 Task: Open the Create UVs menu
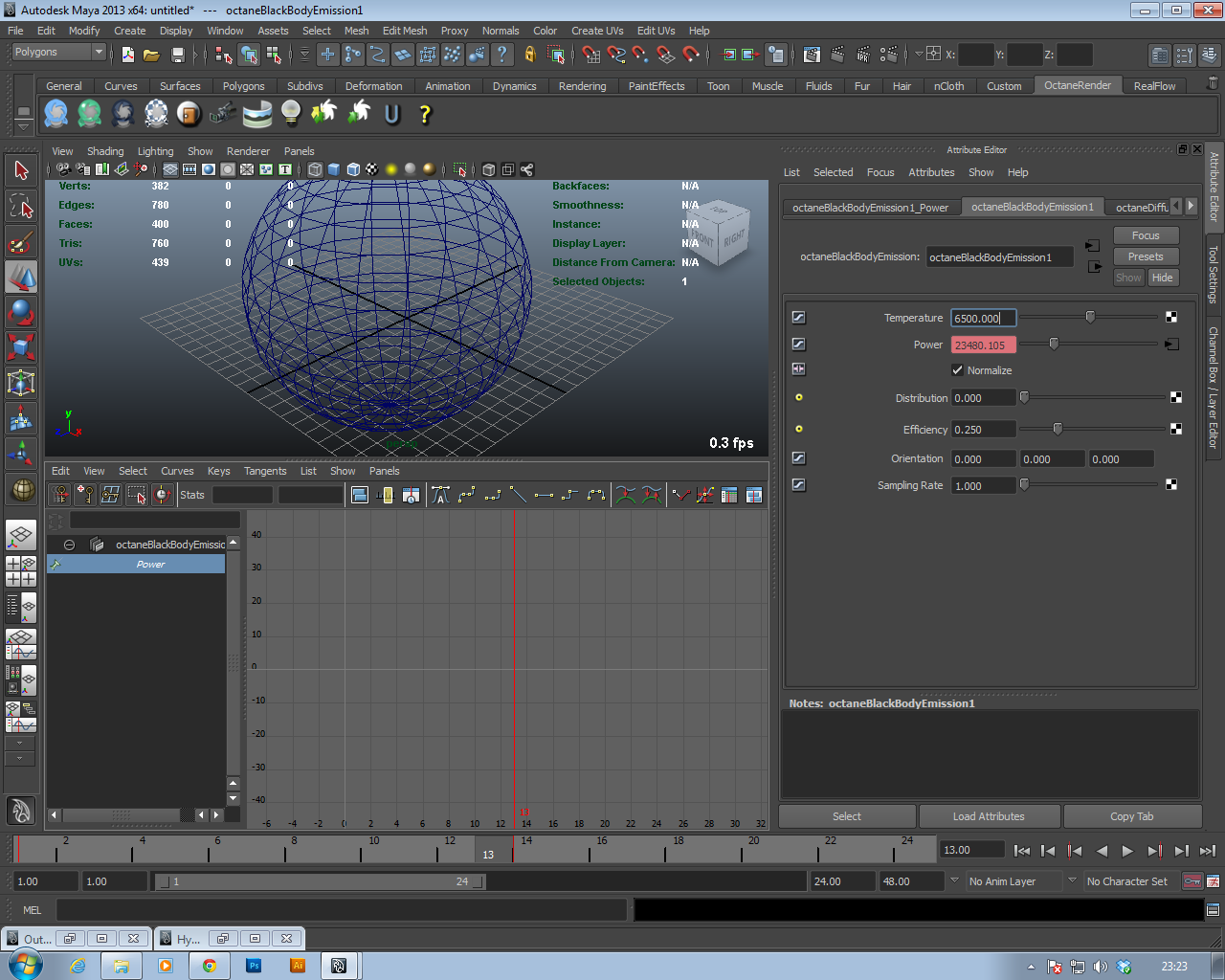tap(596, 31)
